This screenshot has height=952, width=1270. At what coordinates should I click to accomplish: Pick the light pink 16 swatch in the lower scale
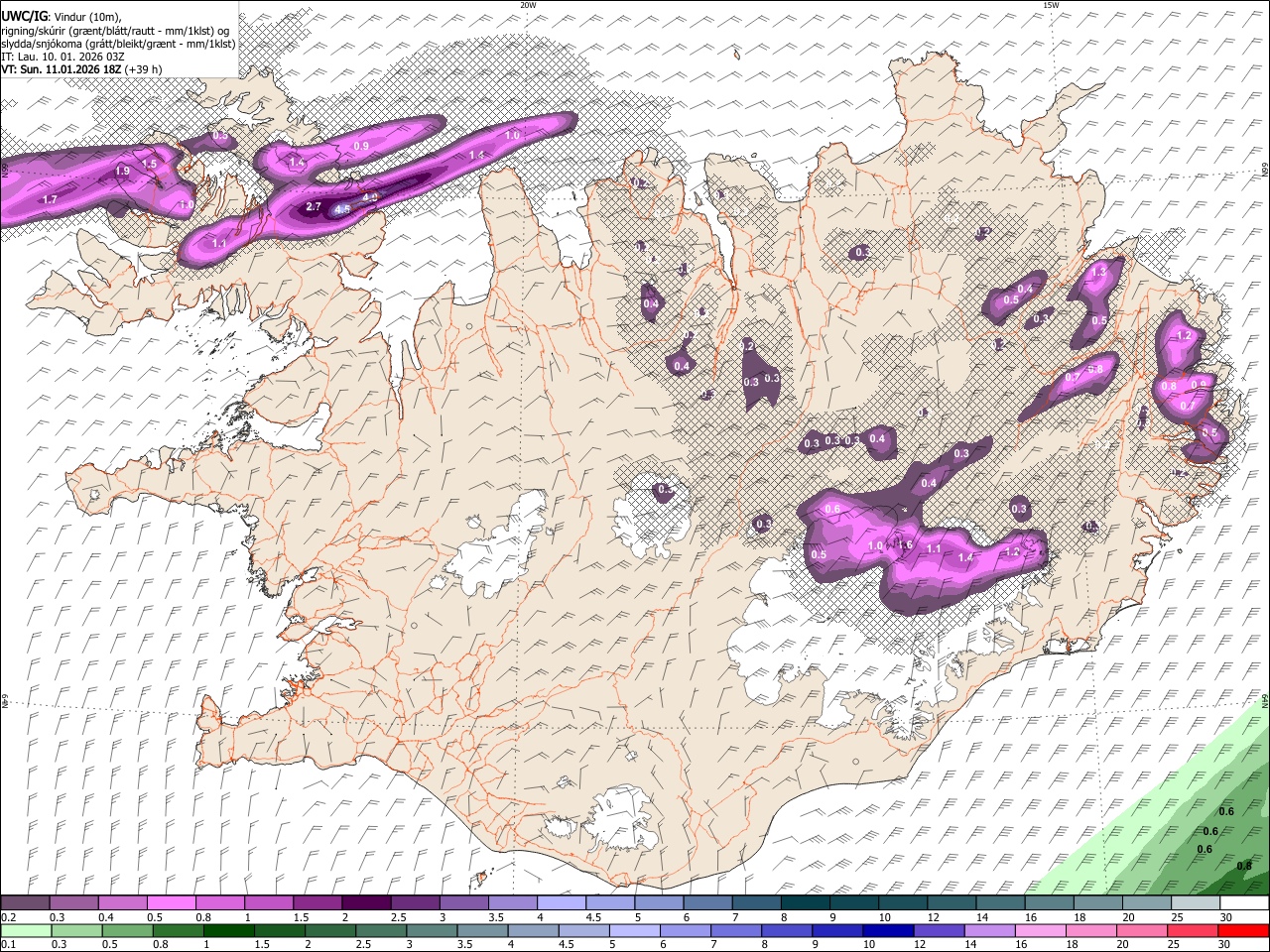[x=1041, y=931]
